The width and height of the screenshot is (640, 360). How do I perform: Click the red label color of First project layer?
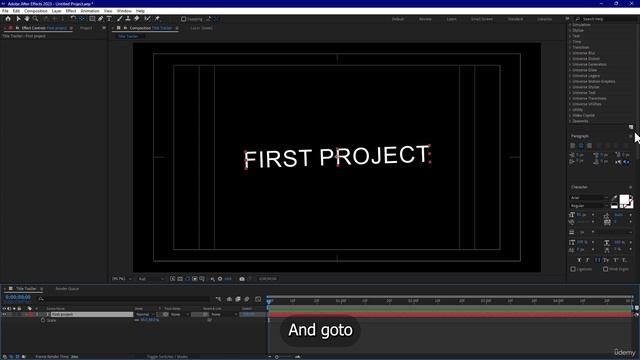[x=30, y=314]
